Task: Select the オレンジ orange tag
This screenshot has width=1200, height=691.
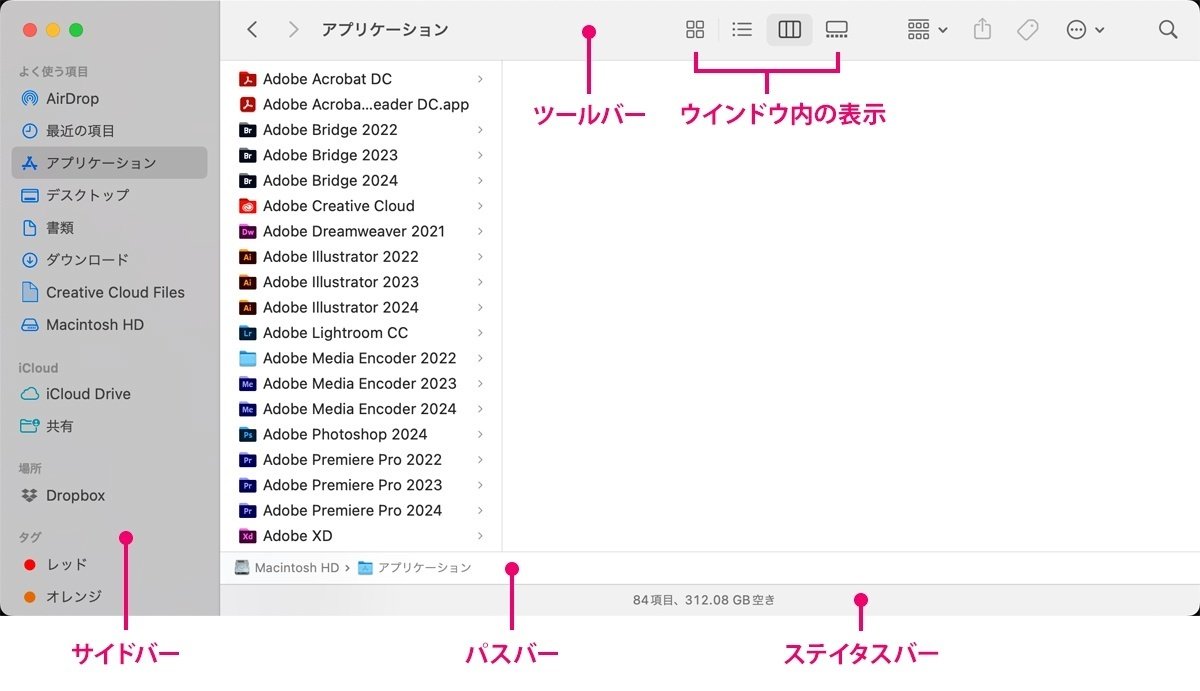Action: 109,597
